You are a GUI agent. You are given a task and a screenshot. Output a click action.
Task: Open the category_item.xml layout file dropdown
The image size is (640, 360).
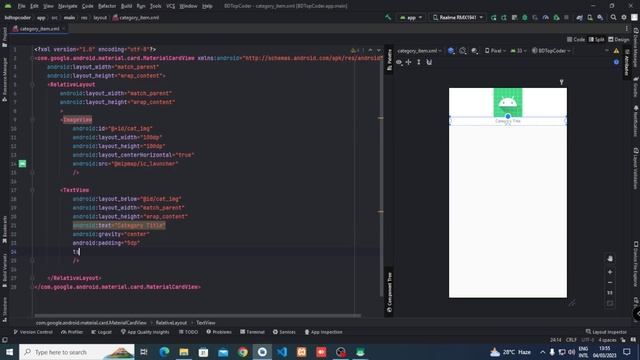419,51
